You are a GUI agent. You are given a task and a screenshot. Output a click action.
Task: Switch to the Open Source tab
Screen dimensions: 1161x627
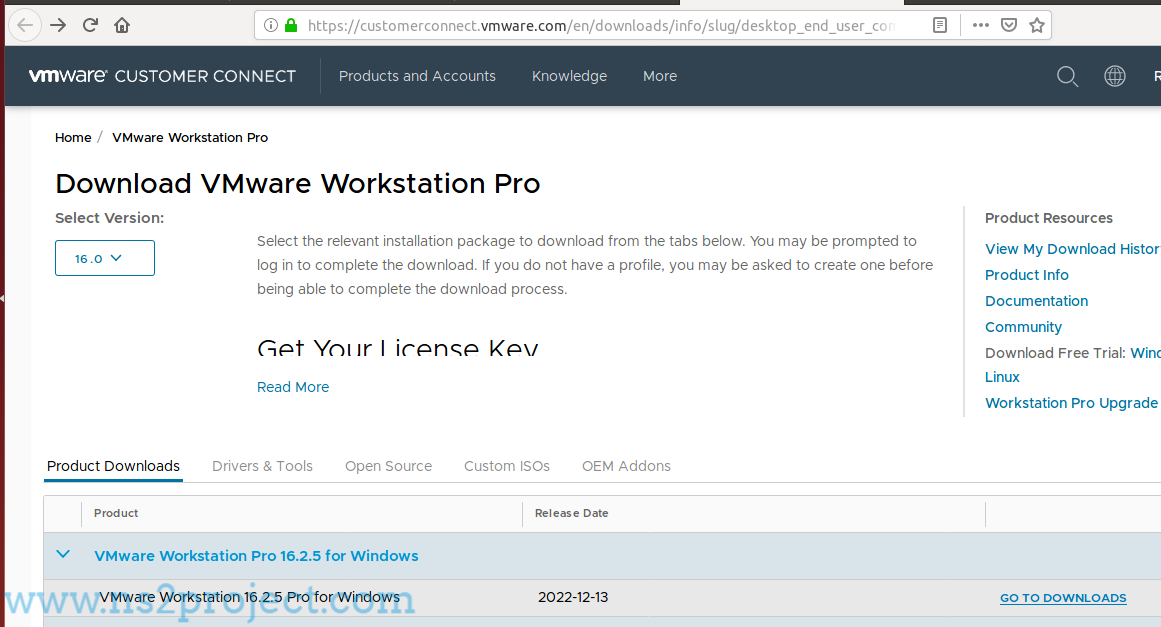pos(388,466)
